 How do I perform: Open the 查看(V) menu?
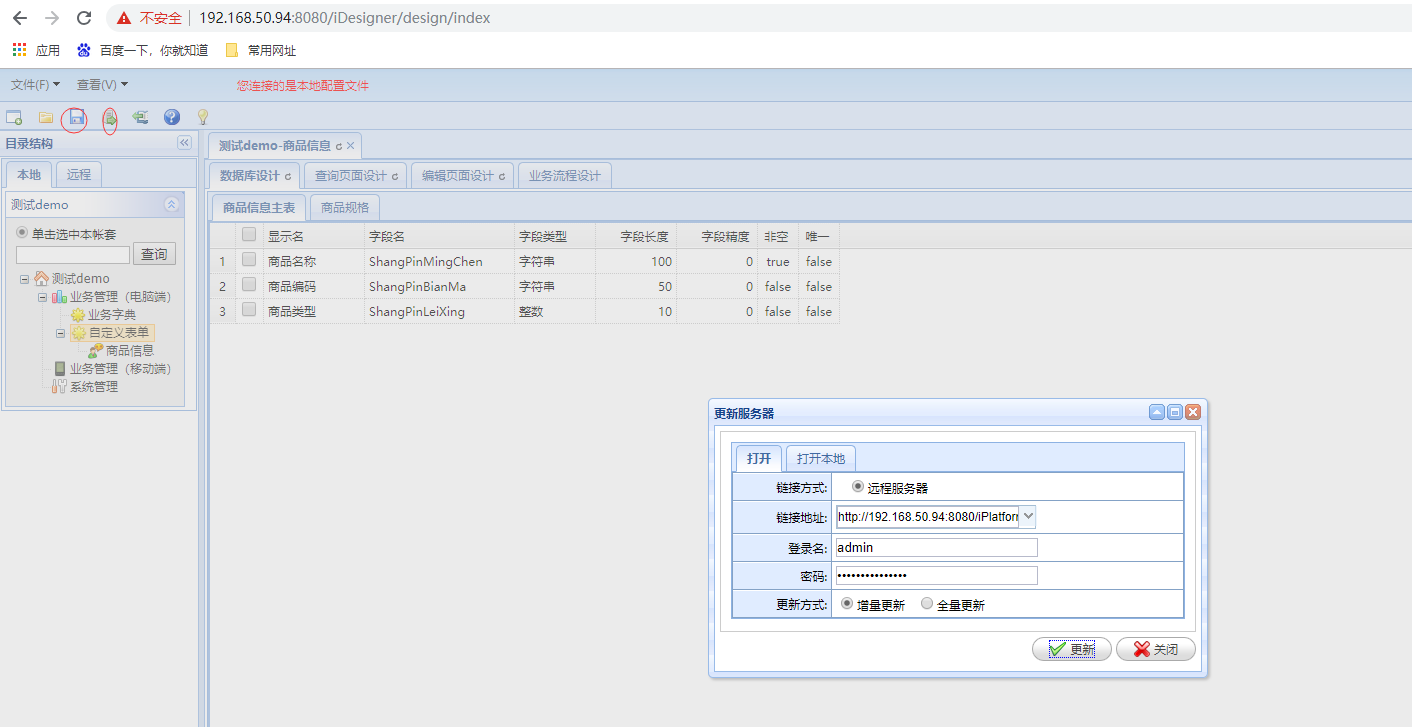coord(102,85)
